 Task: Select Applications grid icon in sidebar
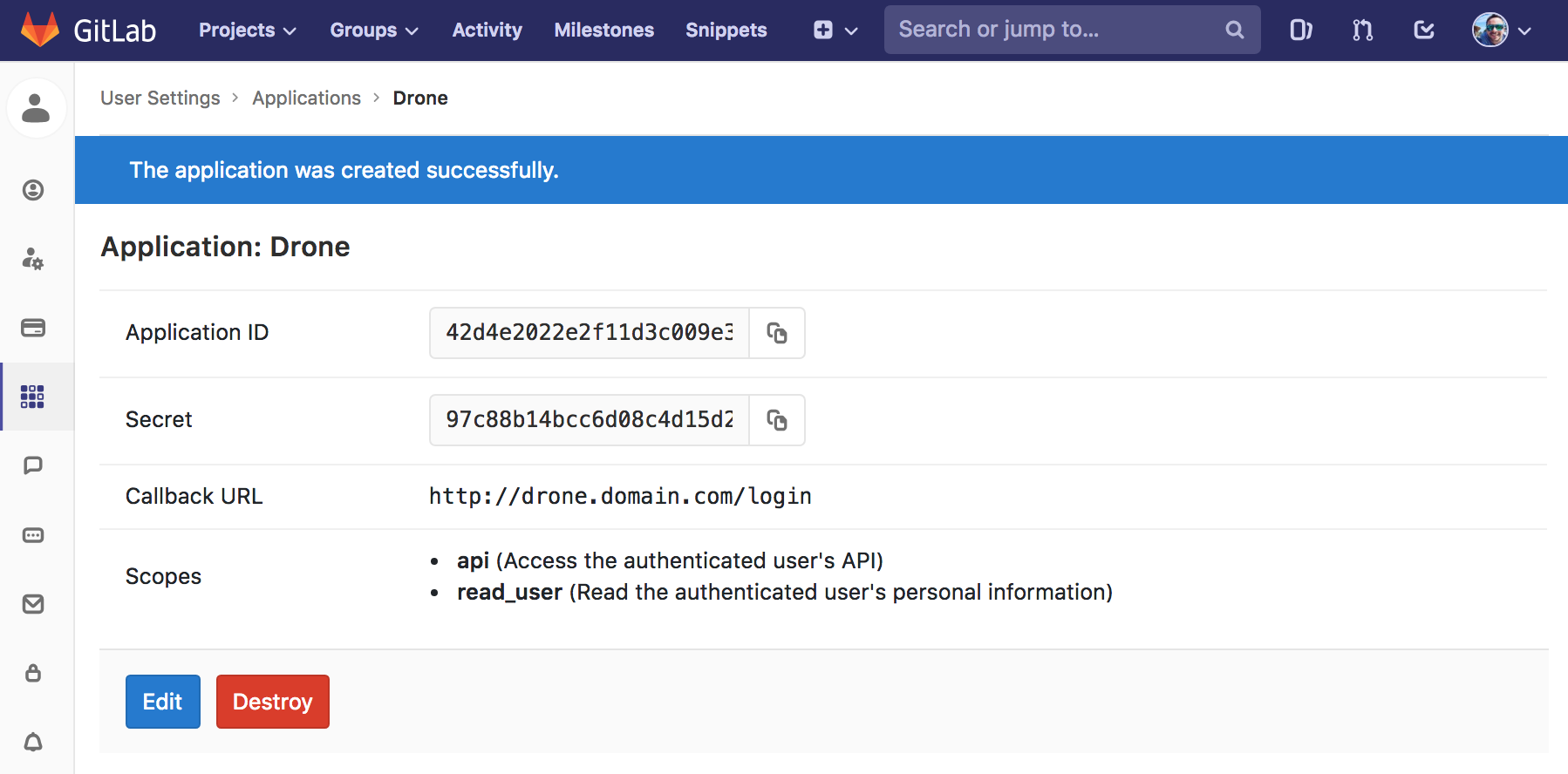pyautogui.click(x=33, y=397)
